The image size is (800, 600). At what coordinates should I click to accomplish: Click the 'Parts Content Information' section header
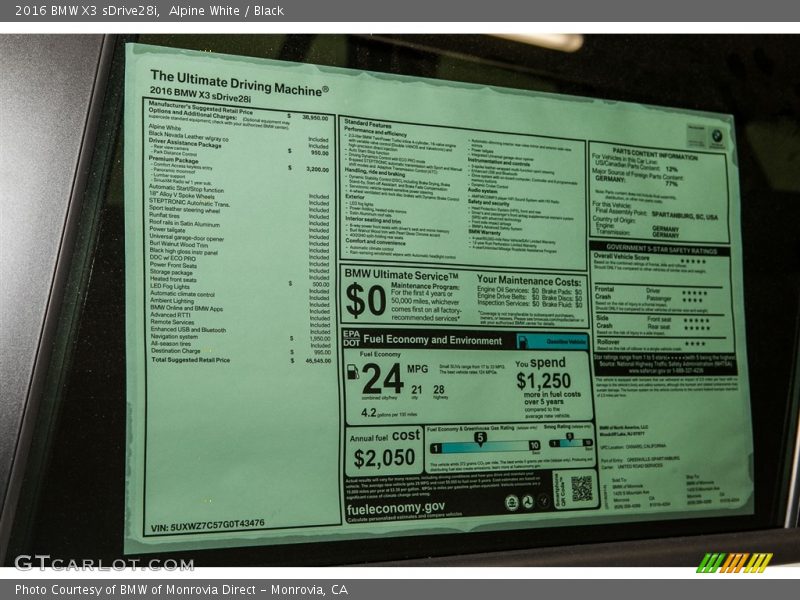pos(655,154)
